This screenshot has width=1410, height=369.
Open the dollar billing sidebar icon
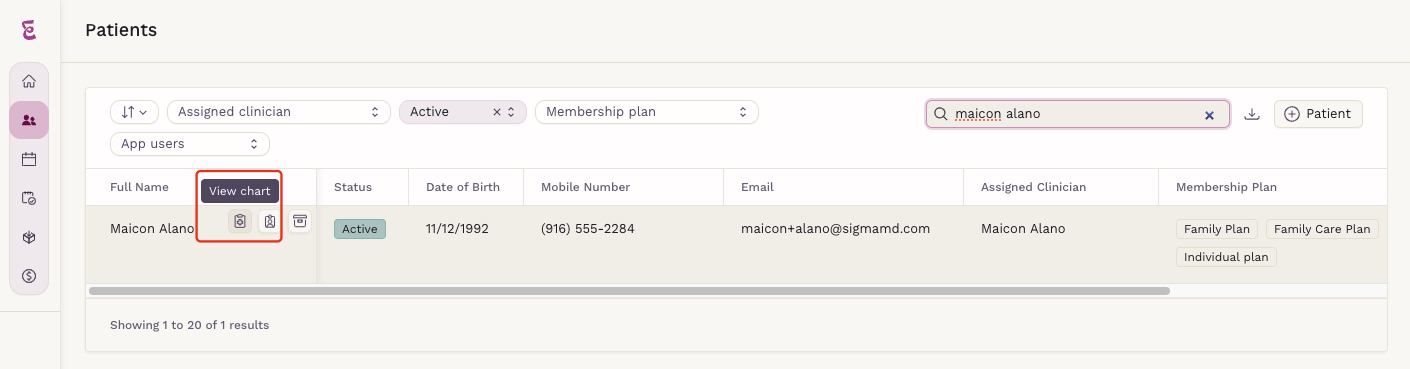(29, 275)
